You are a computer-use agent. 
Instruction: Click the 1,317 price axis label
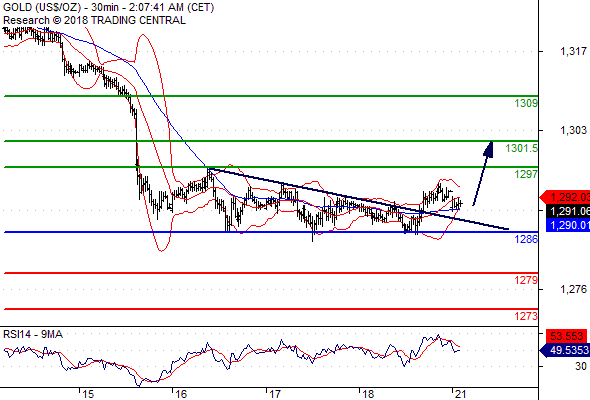(573, 51)
